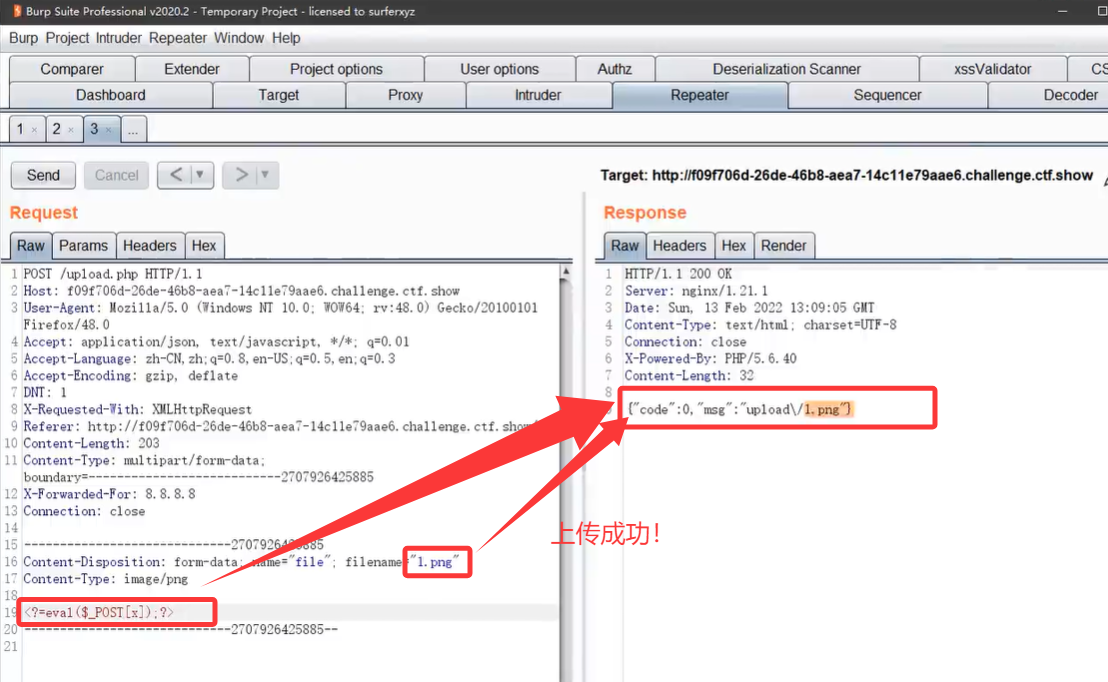The image size is (1108, 682).
Task: Click the eval payload line in request
Action: point(99,612)
